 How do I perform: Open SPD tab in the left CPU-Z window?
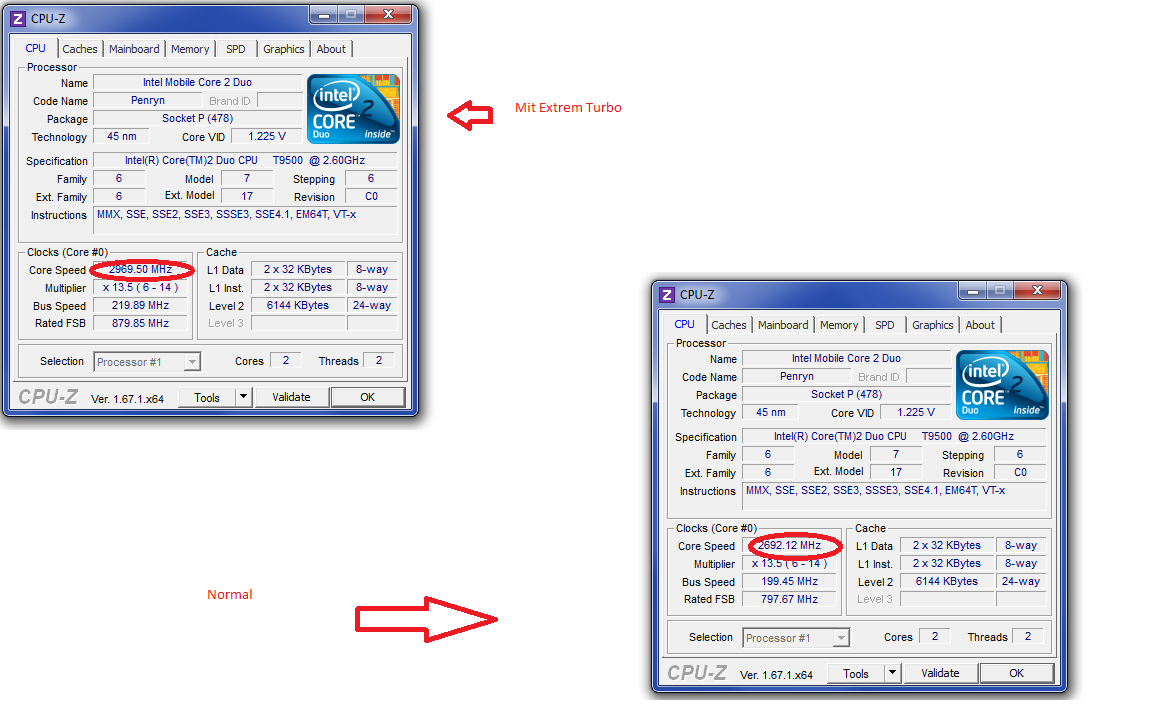[x=236, y=48]
